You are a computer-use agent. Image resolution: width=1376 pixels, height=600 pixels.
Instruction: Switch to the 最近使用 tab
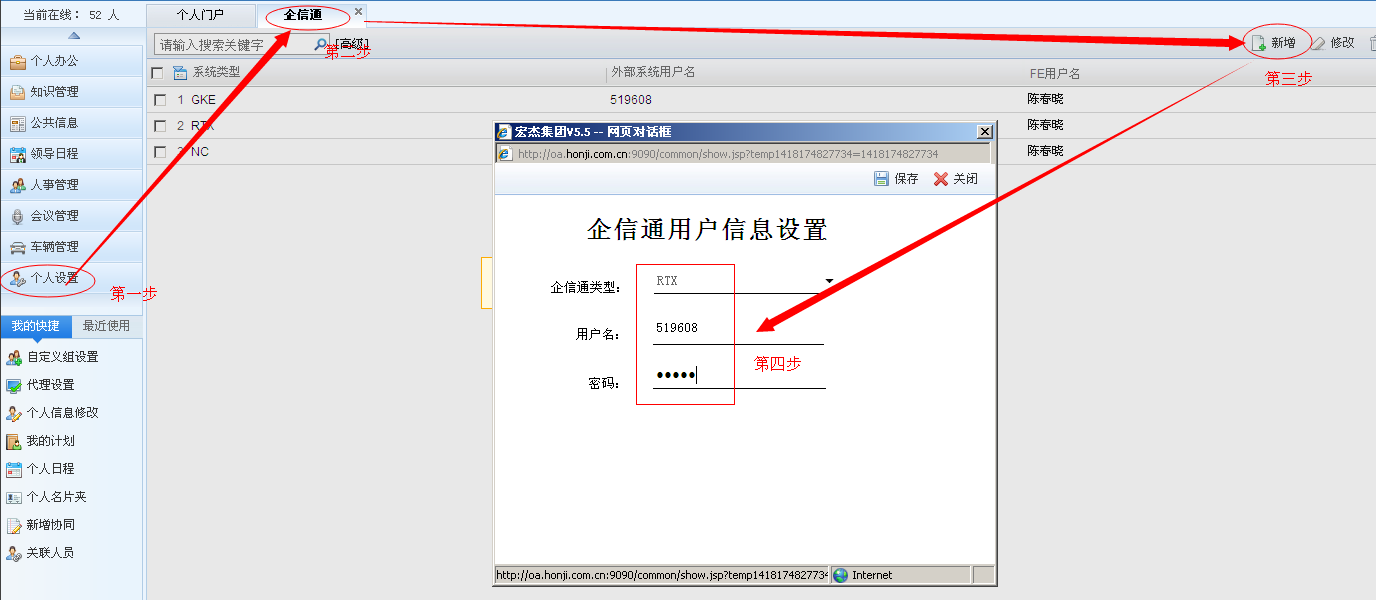coord(106,326)
